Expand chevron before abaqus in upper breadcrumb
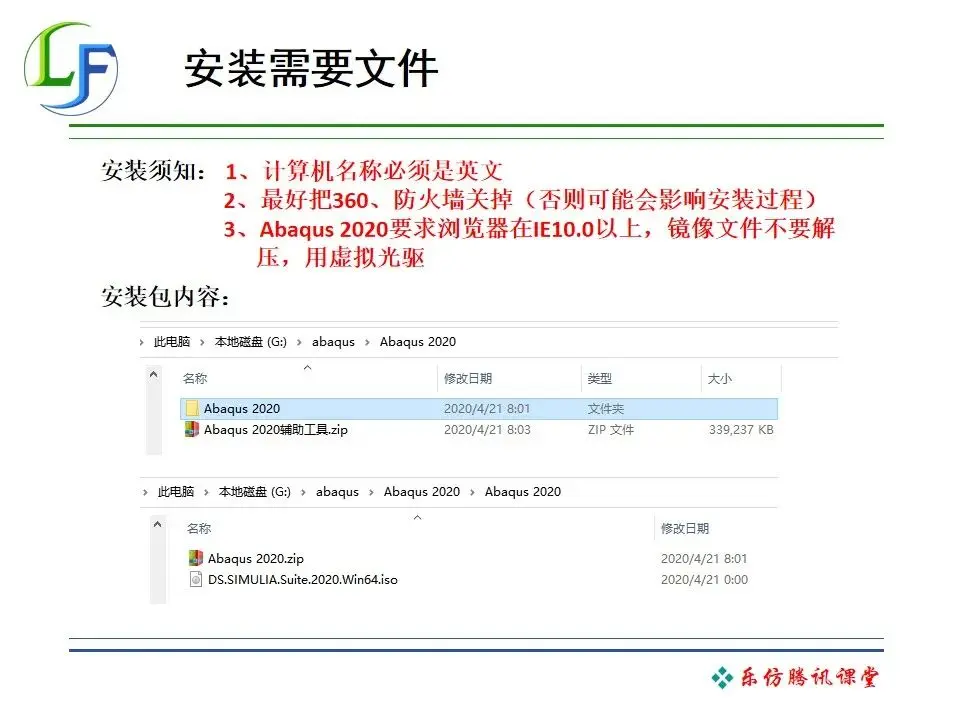The height and width of the screenshot is (720, 960). coord(299,342)
